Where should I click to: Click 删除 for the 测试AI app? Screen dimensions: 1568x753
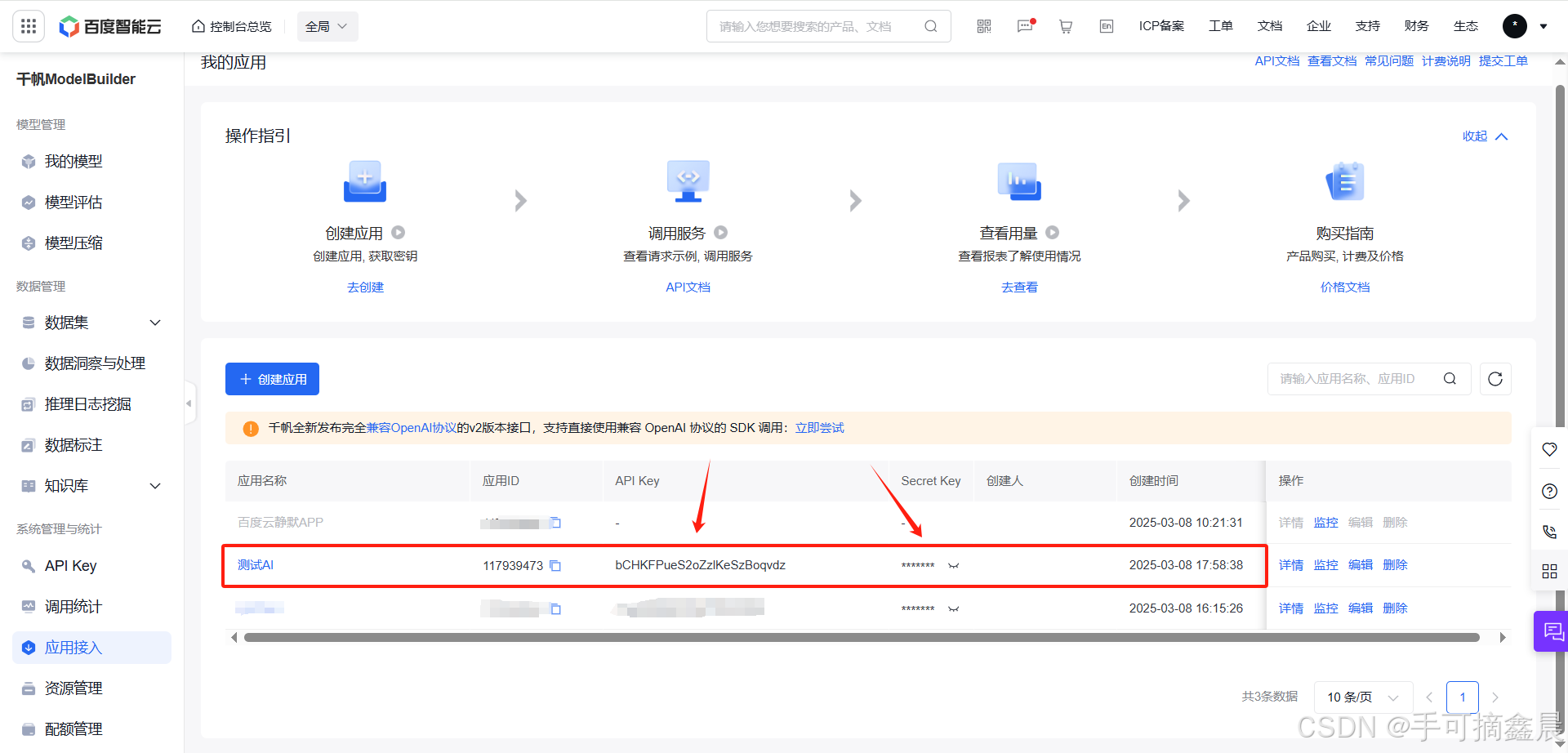point(1395,565)
